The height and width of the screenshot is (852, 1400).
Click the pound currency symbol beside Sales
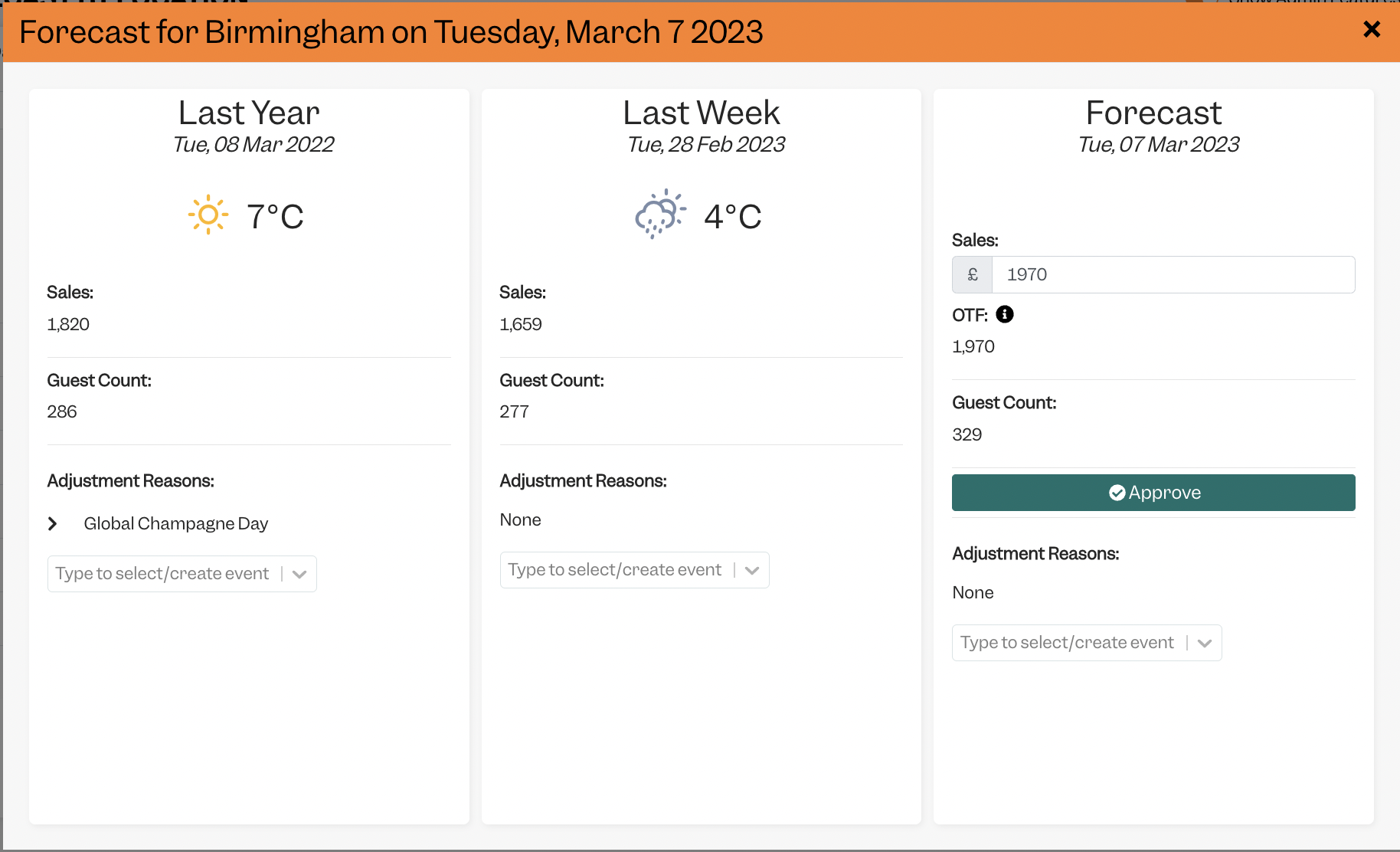[973, 274]
